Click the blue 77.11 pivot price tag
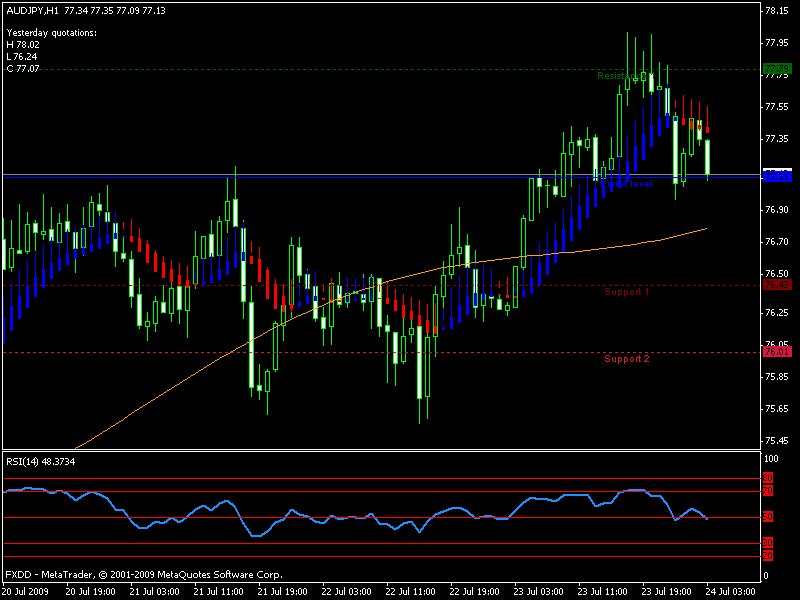The image size is (800, 600). (776, 176)
